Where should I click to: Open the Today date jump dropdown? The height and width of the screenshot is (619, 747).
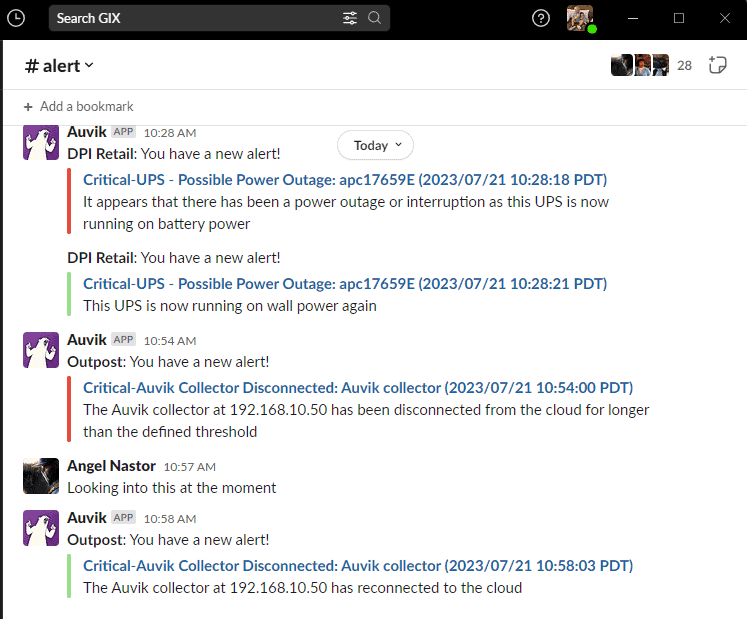(375, 145)
